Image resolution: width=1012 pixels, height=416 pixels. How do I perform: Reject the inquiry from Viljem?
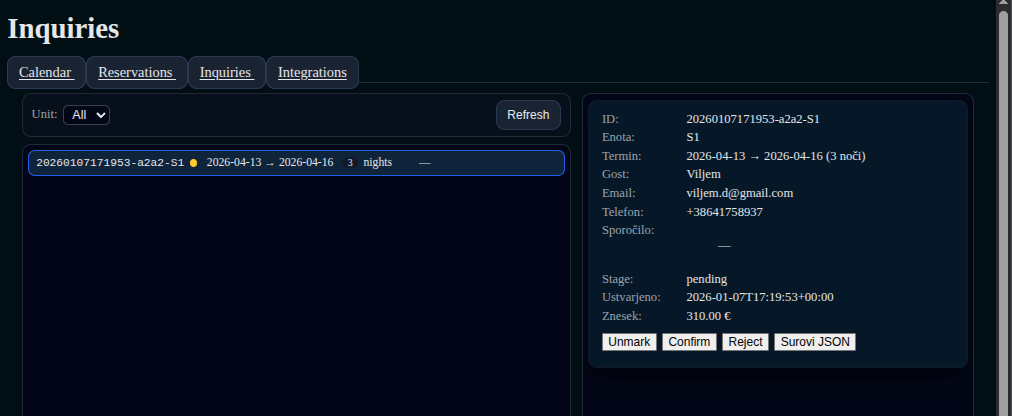point(745,342)
